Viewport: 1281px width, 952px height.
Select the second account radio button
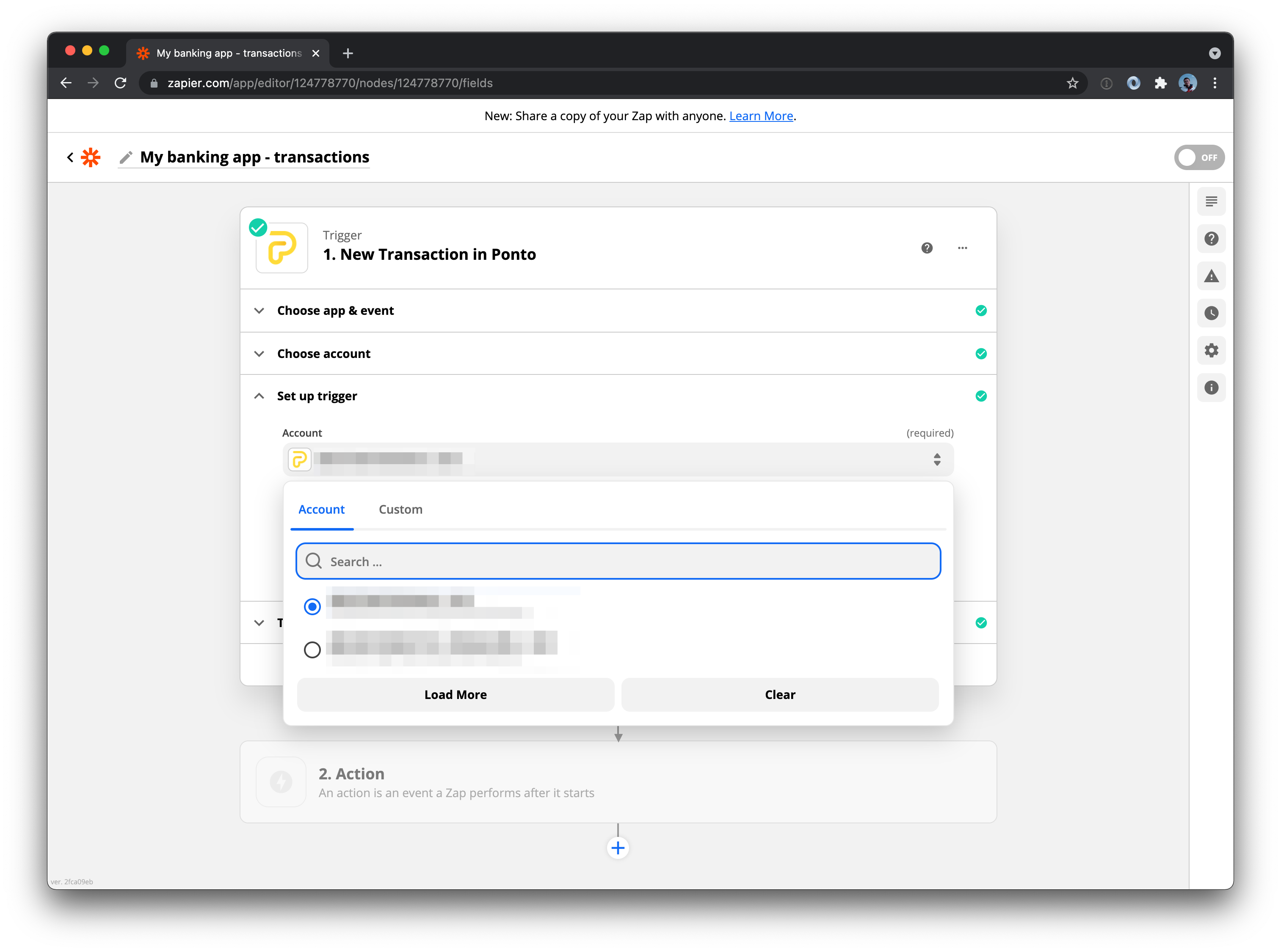click(312, 649)
